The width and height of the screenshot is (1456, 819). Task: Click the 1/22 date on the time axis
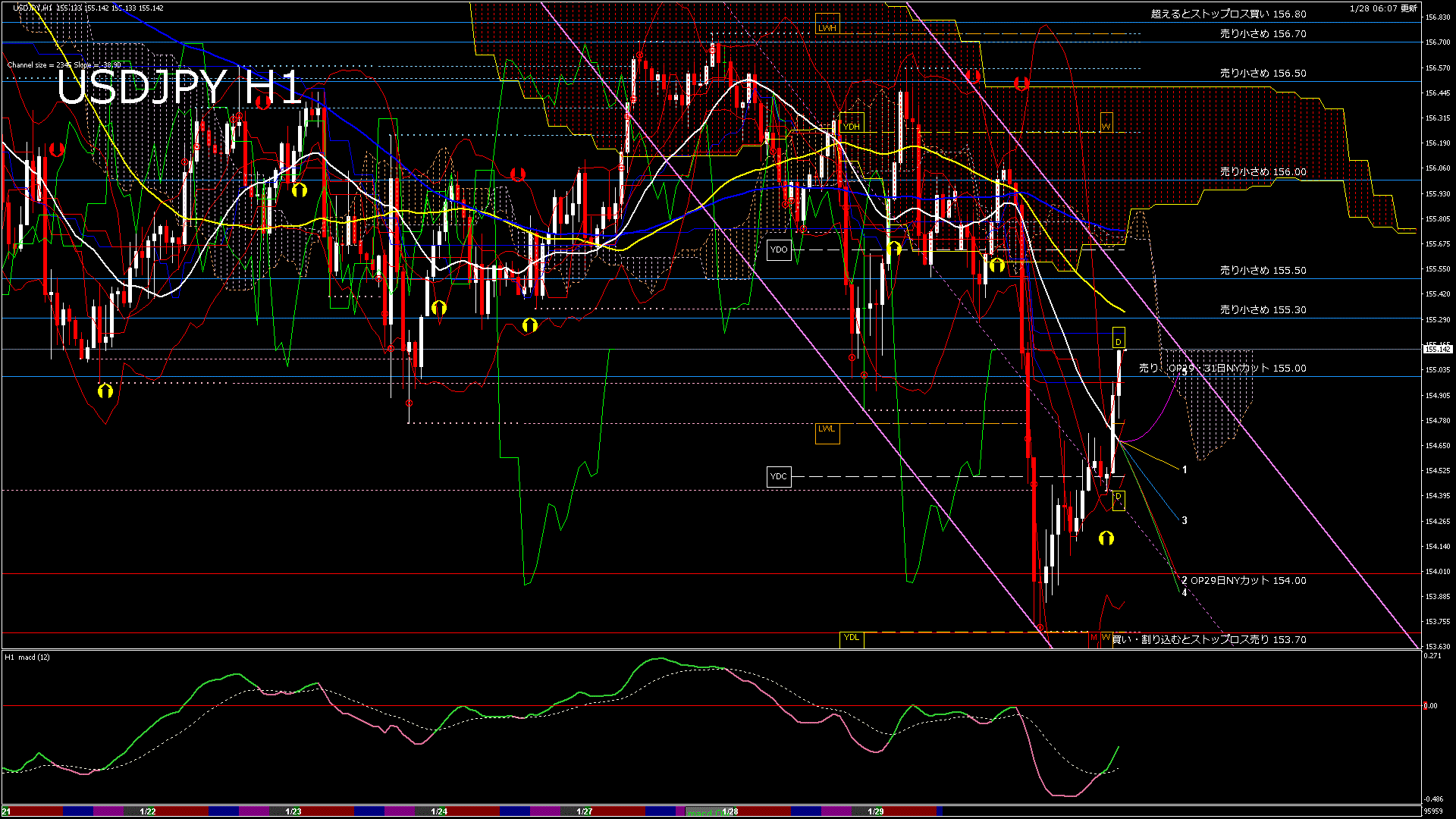(x=148, y=811)
